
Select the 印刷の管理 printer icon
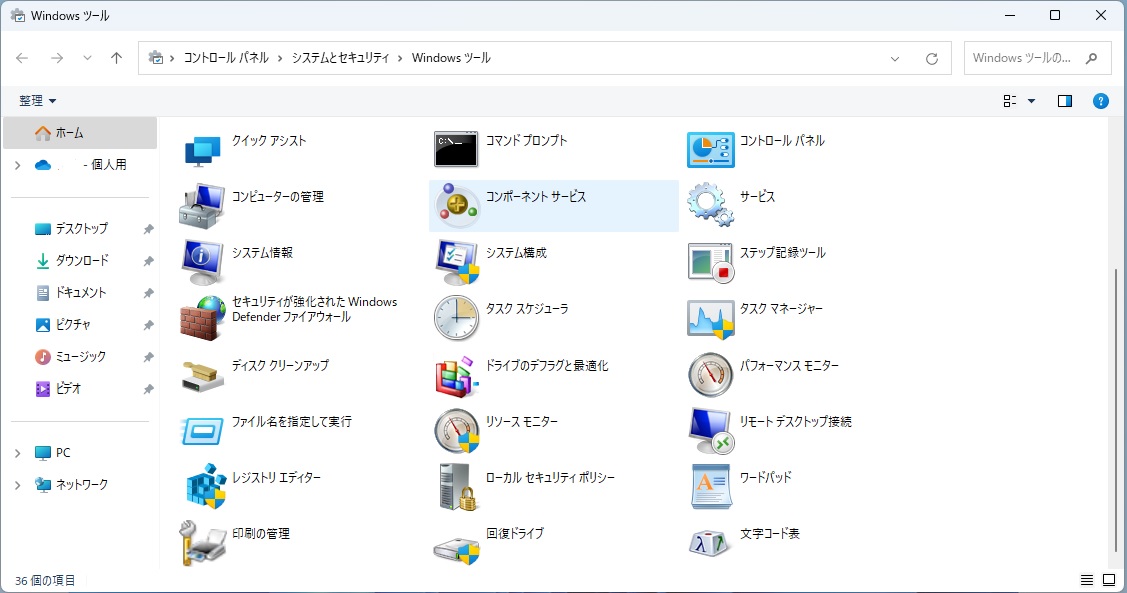203,543
